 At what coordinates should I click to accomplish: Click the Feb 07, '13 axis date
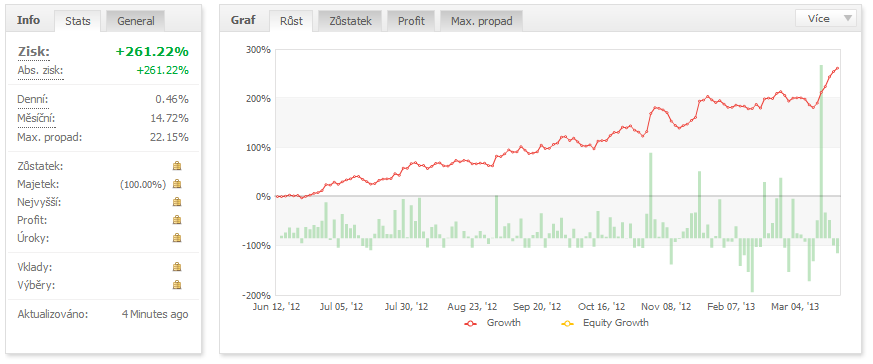732,307
